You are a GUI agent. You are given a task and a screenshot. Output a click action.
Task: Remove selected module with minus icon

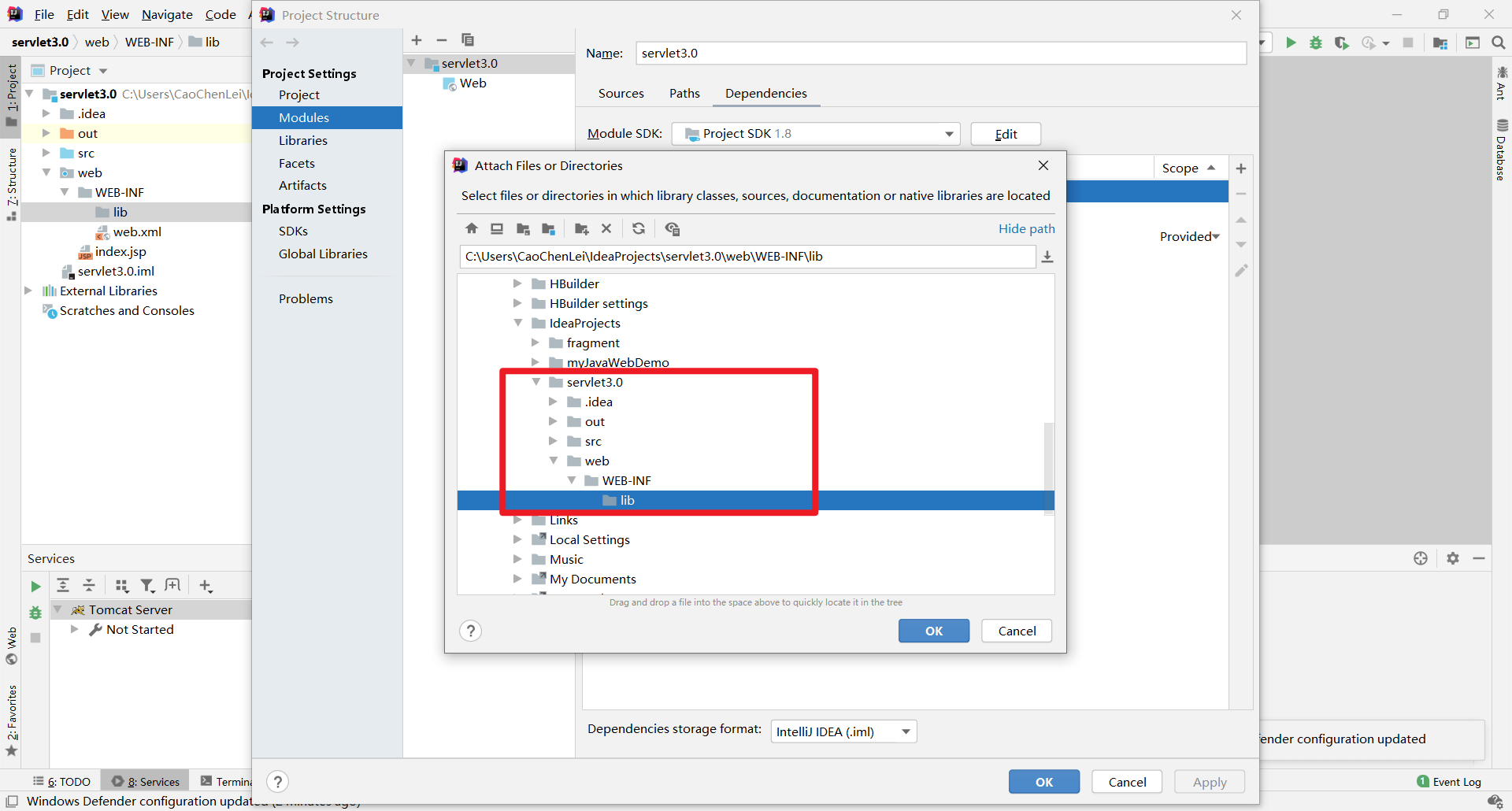pos(442,40)
